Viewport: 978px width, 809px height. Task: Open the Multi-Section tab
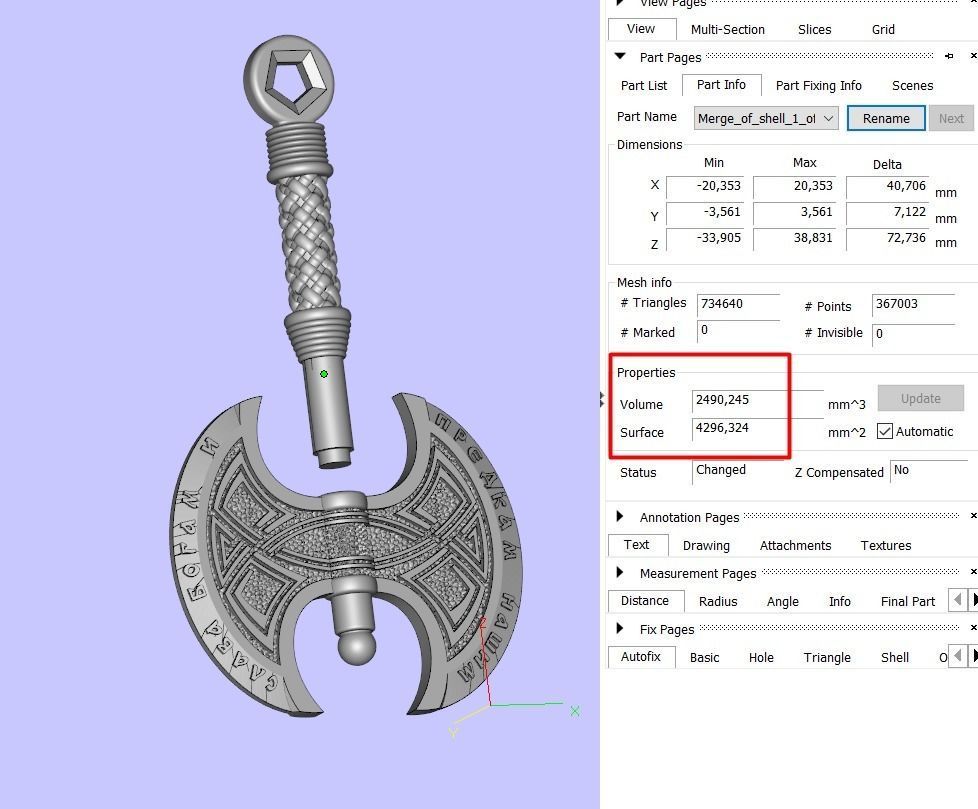[x=727, y=29]
